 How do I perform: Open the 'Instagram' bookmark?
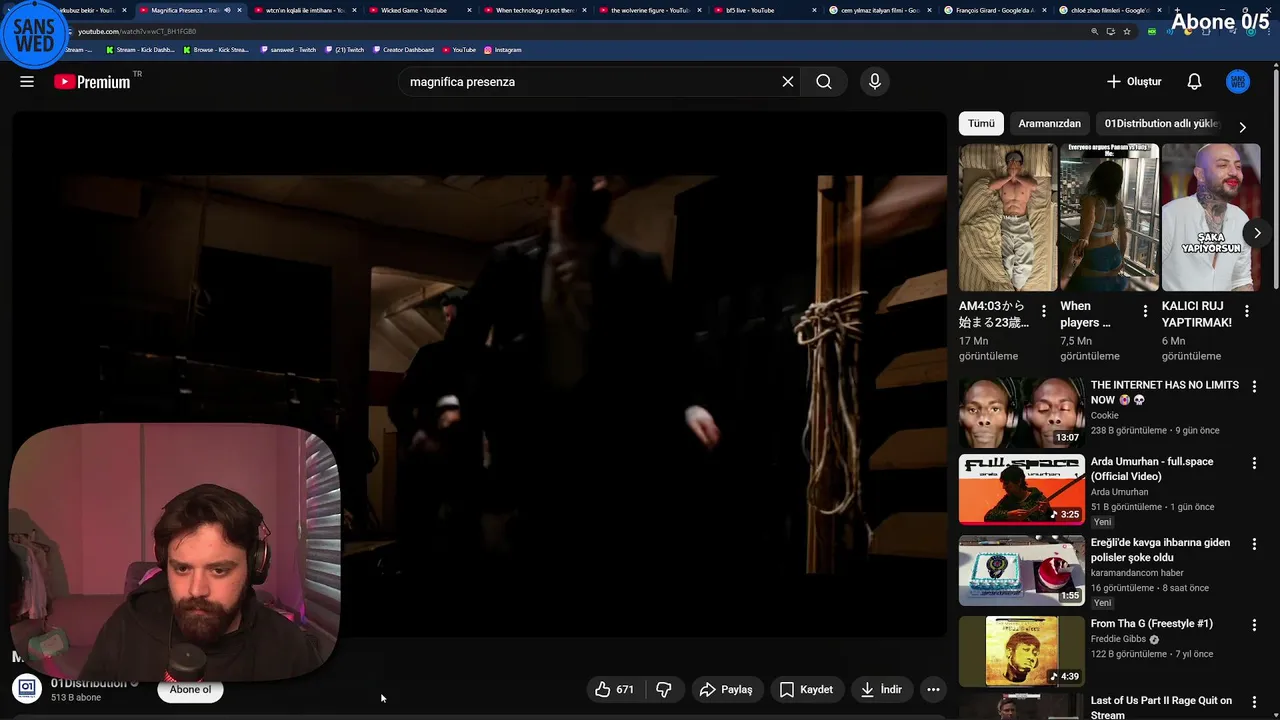pyautogui.click(x=503, y=49)
